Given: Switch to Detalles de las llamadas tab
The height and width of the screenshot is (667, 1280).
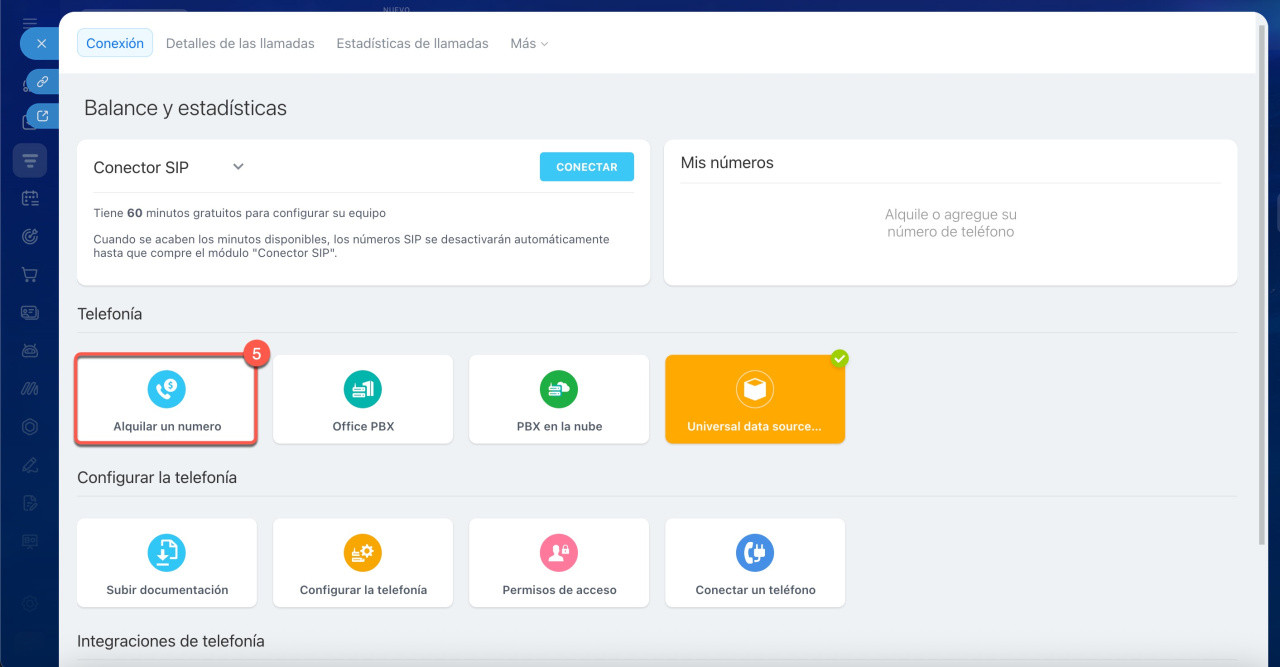Looking at the screenshot, I should (240, 44).
